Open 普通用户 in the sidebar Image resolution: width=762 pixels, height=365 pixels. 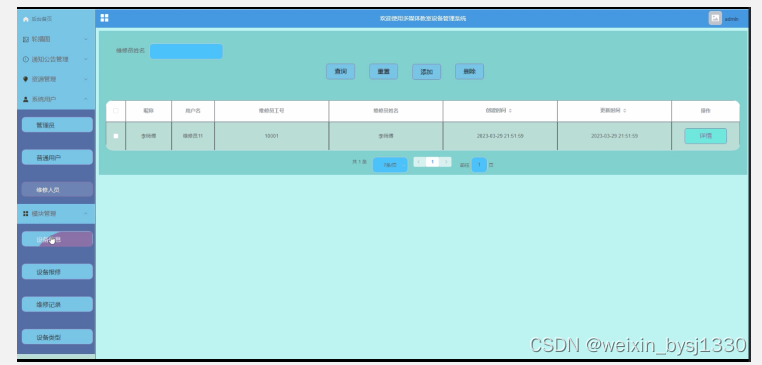click(x=57, y=157)
